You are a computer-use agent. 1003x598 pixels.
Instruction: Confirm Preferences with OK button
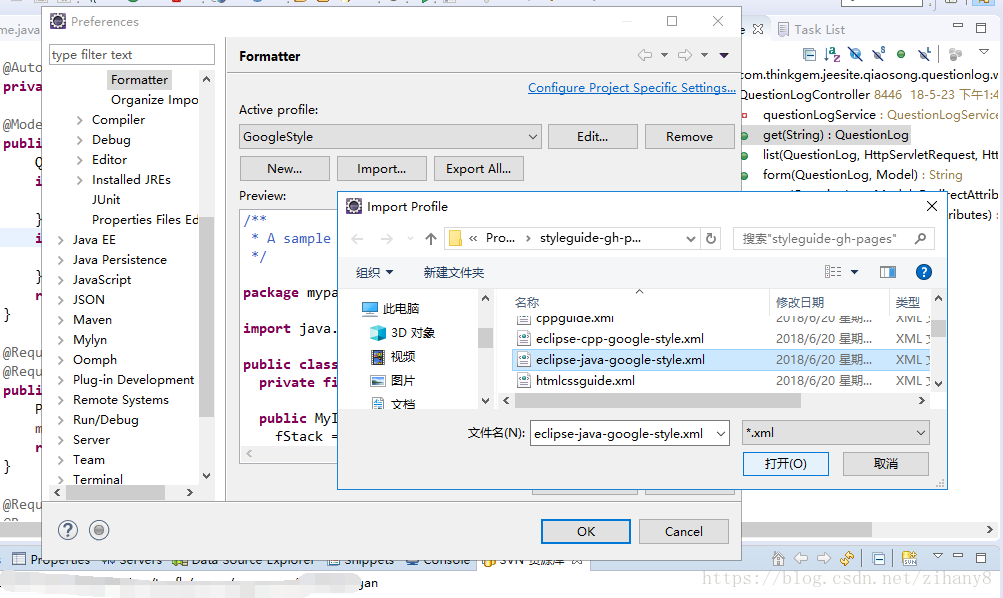tap(586, 531)
